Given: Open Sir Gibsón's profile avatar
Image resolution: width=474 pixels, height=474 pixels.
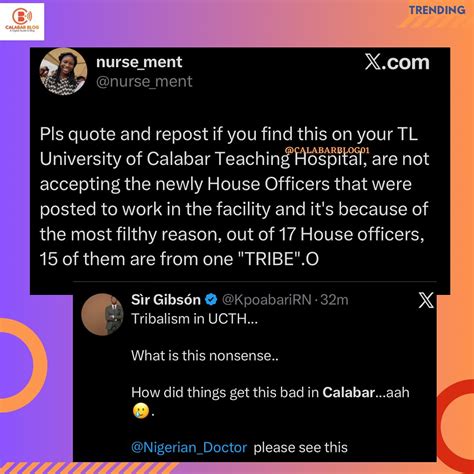Looking at the screenshot, I should click(x=102, y=314).
